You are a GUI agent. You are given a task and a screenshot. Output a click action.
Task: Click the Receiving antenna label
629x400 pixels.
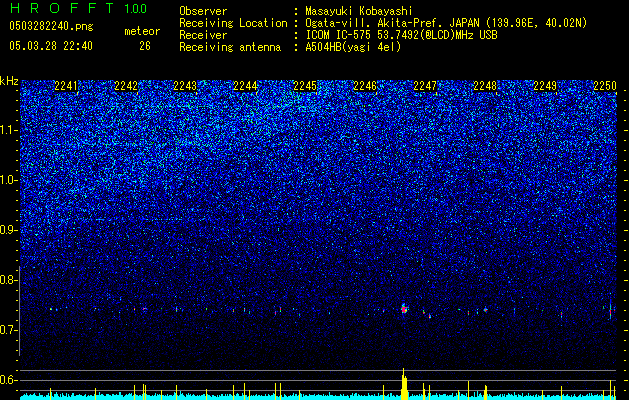pyautogui.click(x=230, y=47)
